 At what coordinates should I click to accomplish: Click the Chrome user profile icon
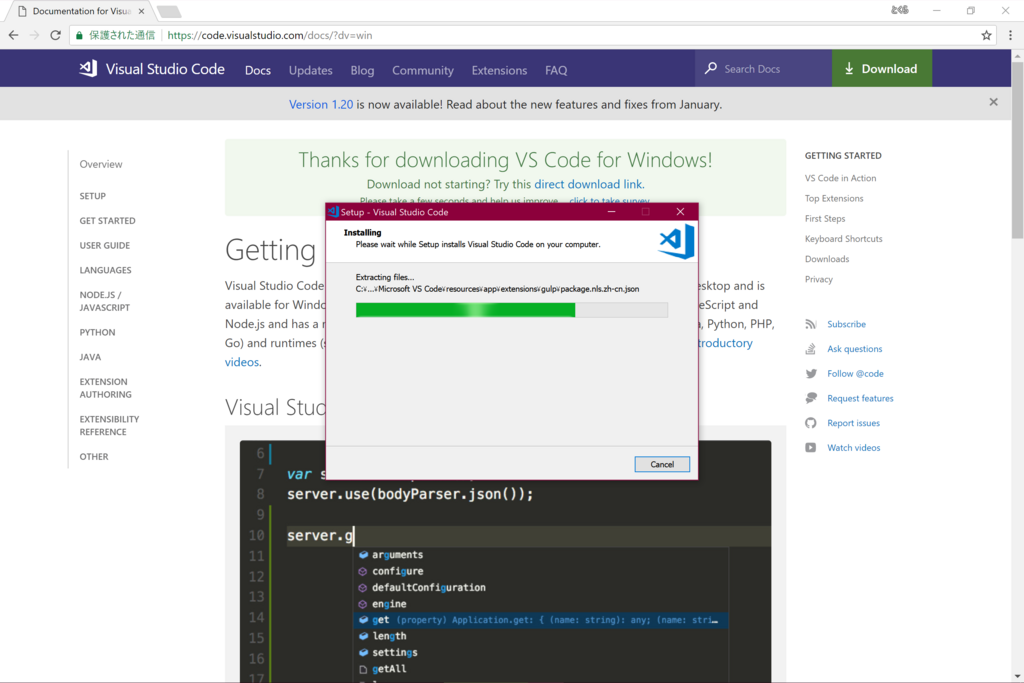tap(900, 10)
